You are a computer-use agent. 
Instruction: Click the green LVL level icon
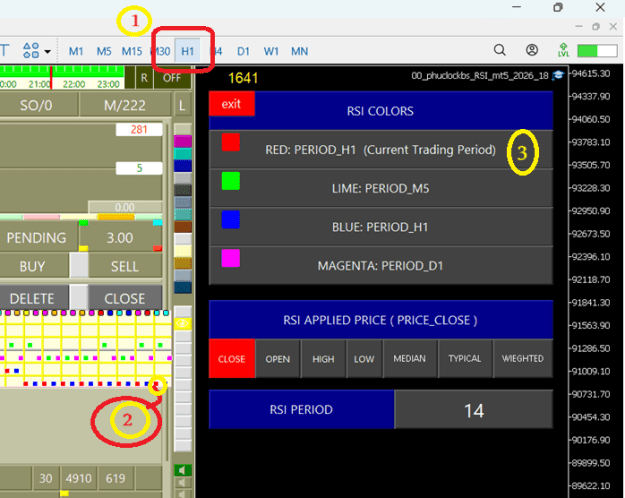(x=563, y=50)
